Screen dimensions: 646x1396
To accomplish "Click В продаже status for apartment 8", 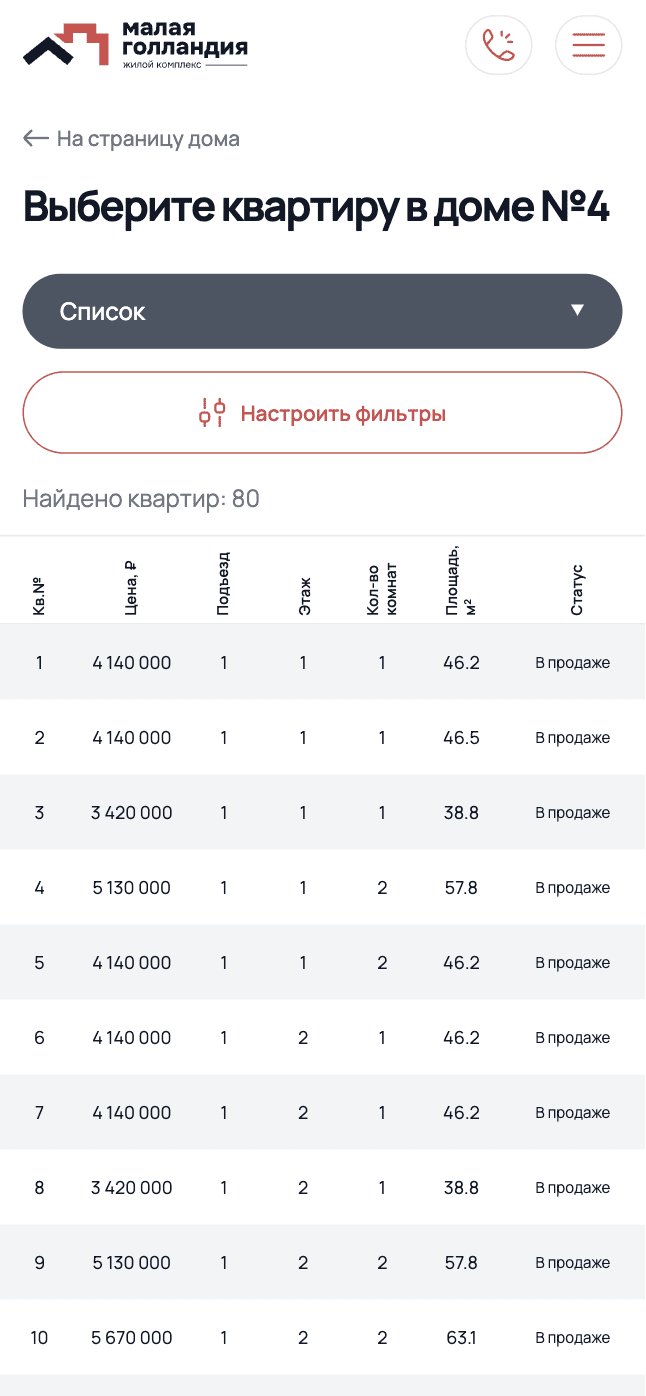I will 572,1188.
